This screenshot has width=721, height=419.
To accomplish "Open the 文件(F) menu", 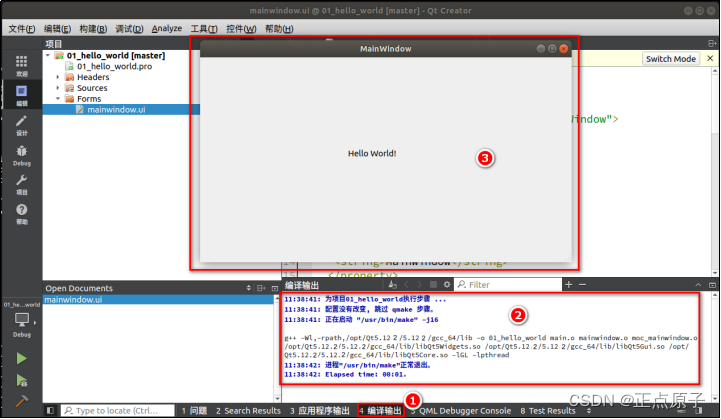I will coord(22,29).
